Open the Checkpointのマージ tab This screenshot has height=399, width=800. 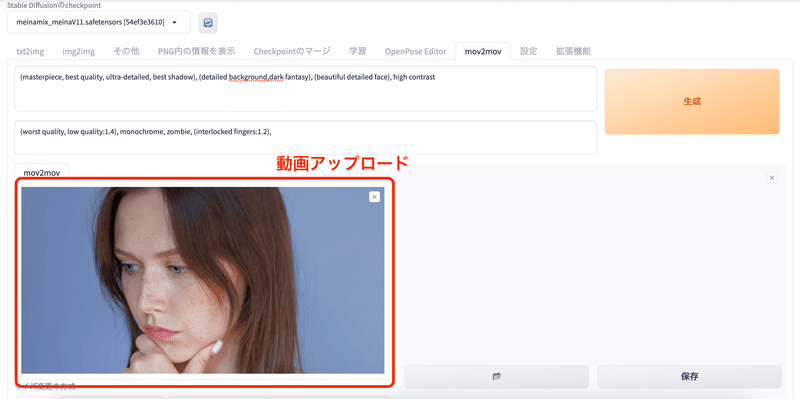[x=292, y=51]
